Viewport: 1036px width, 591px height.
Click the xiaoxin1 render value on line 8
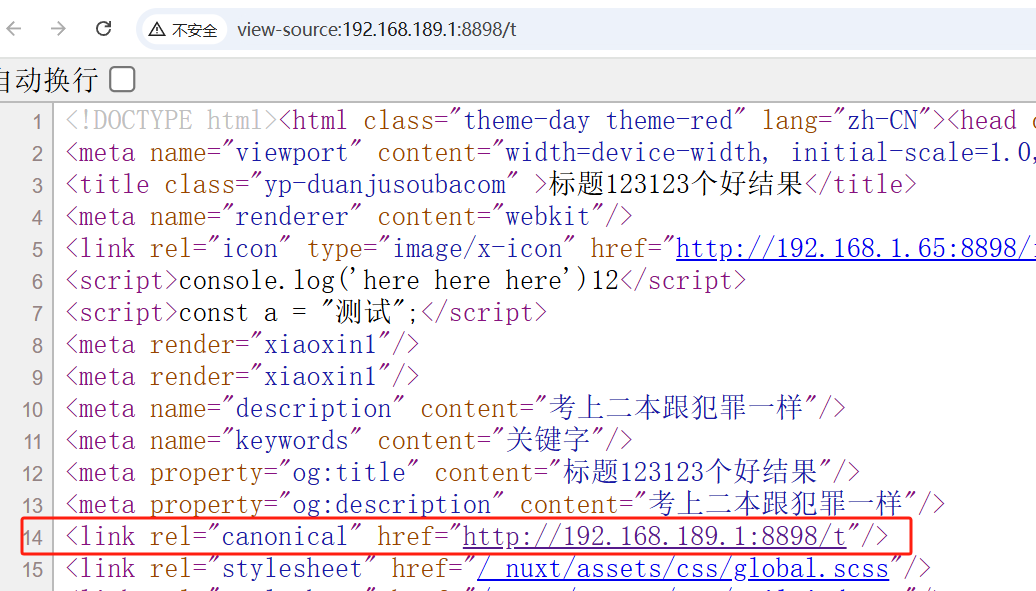(x=320, y=344)
